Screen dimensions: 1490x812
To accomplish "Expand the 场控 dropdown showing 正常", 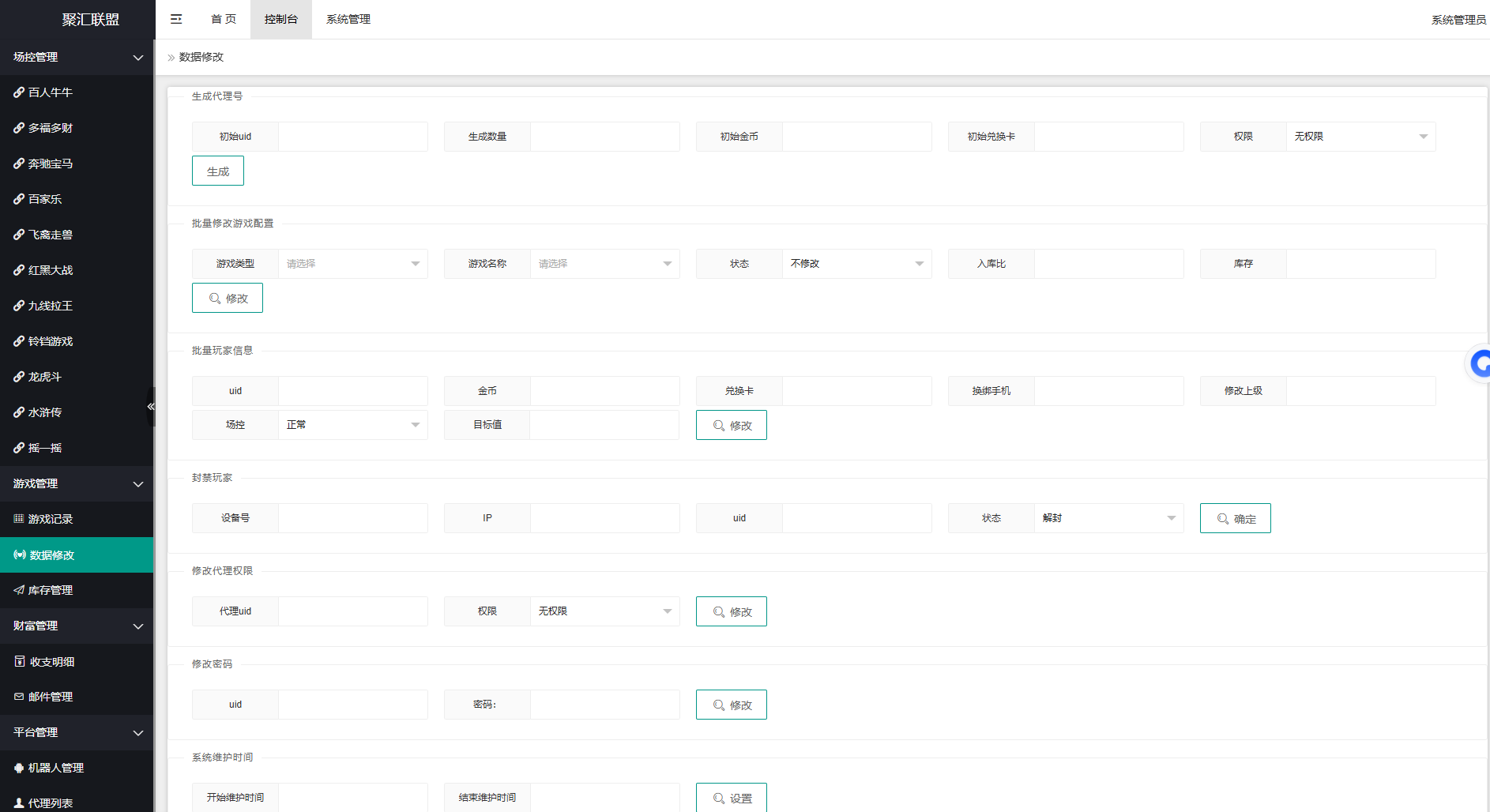I will [x=352, y=425].
